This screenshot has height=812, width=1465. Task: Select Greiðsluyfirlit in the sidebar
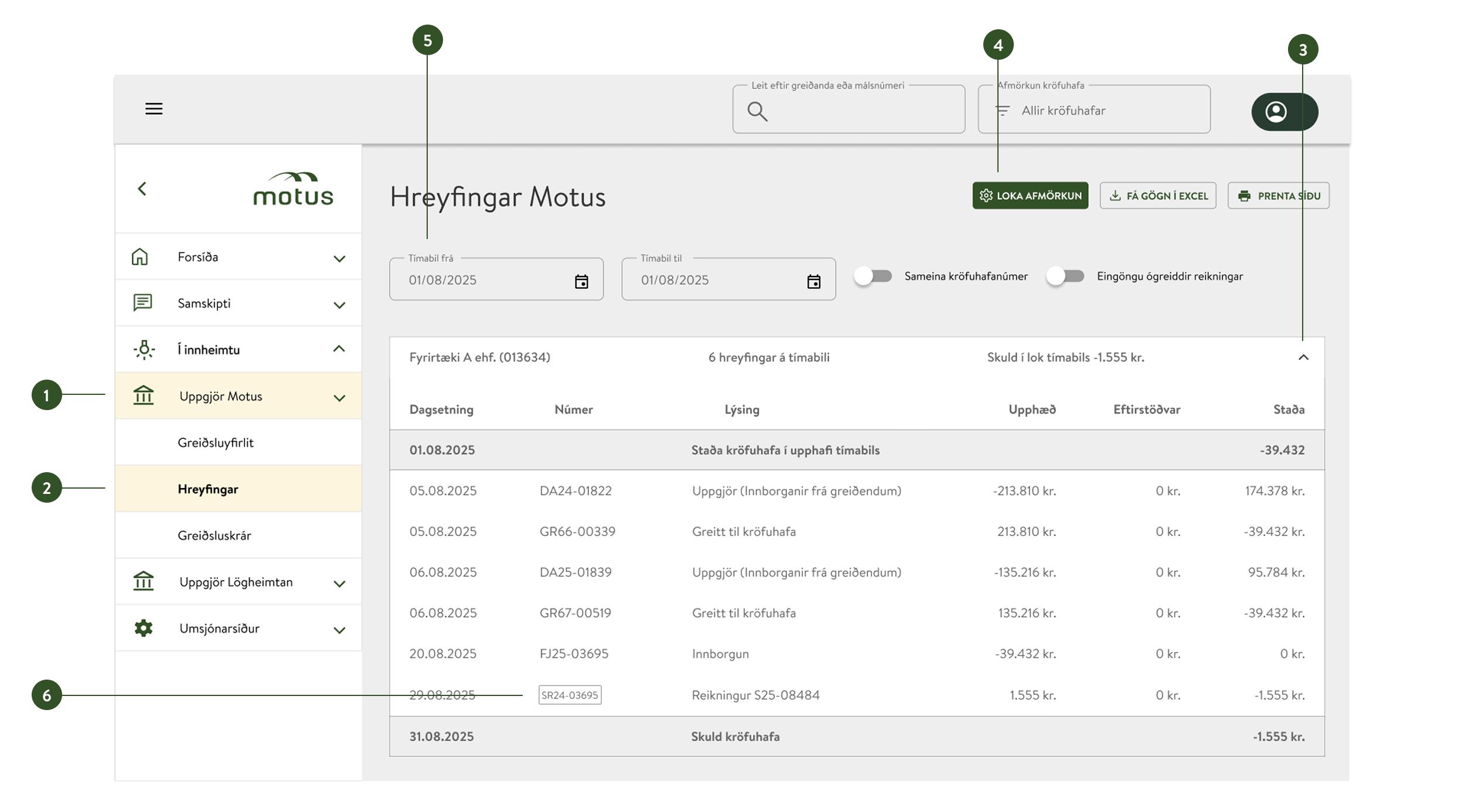click(x=216, y=443)
